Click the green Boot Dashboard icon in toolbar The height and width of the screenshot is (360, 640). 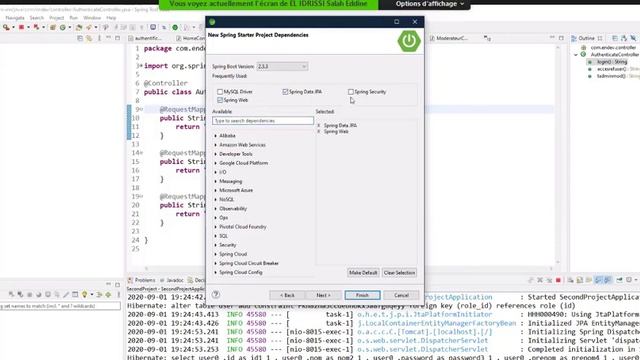pyautogui.click(x=175, y=27)
